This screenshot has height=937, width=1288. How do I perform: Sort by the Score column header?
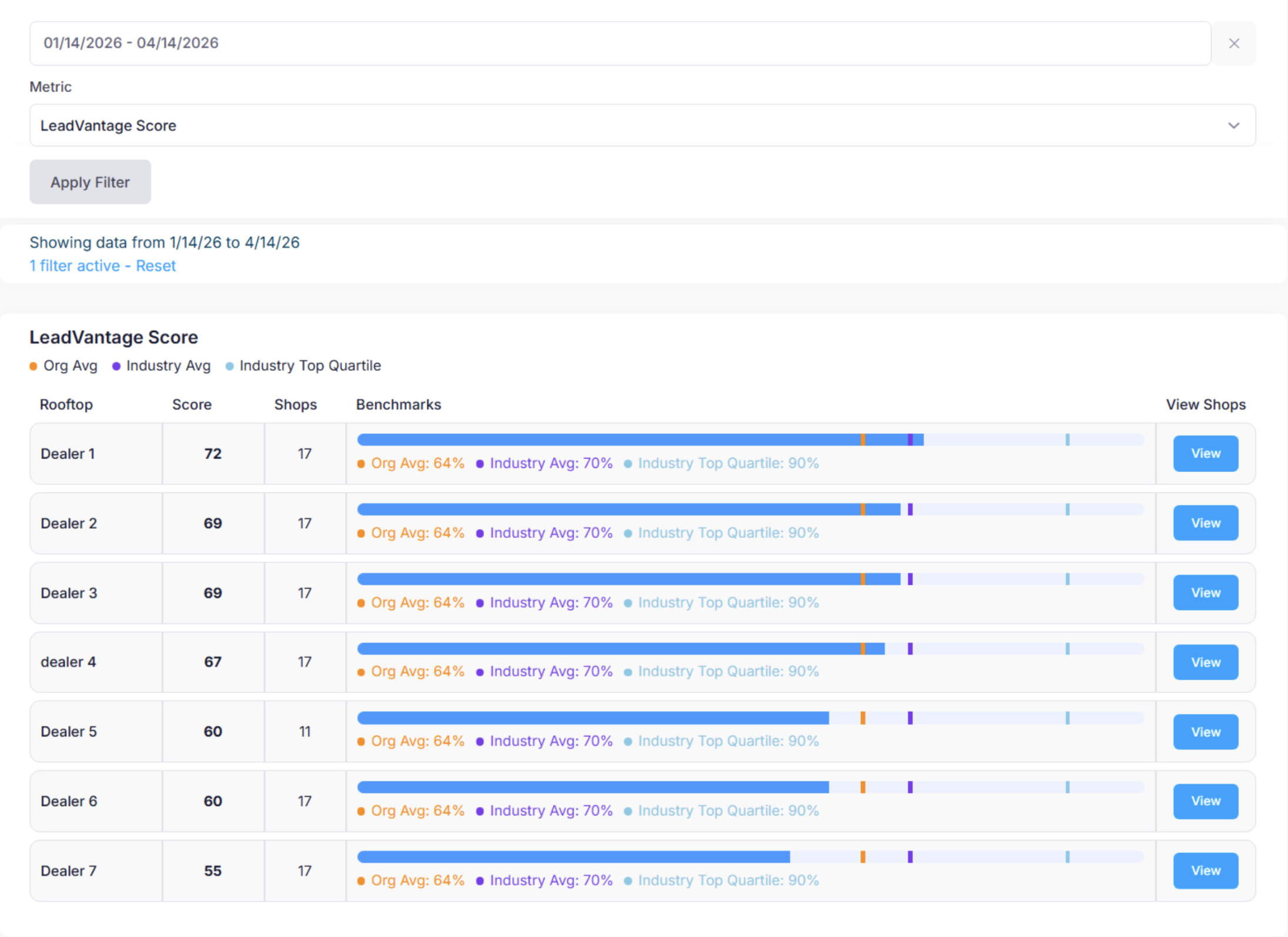pyautogui.click(x=192, y=404)
